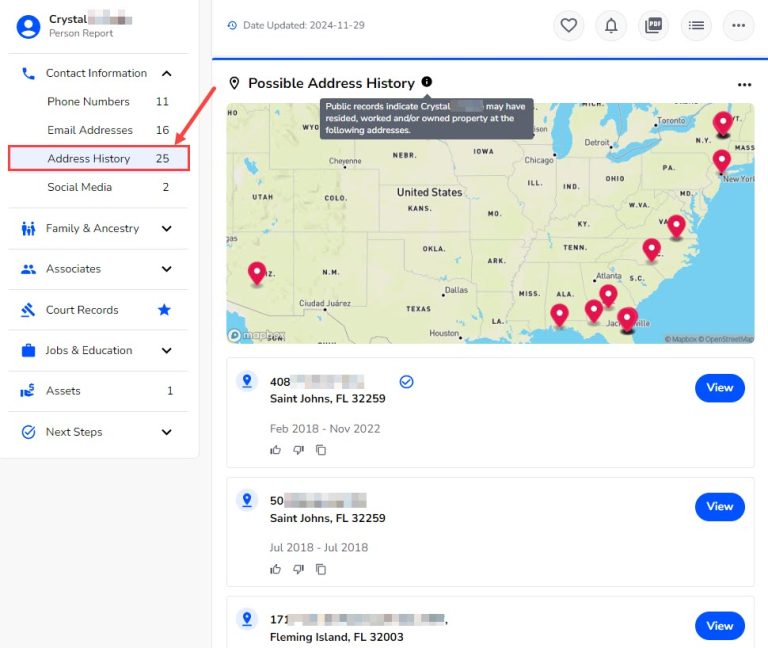Copy the first Saint Johns address

[x=321, y=450]
